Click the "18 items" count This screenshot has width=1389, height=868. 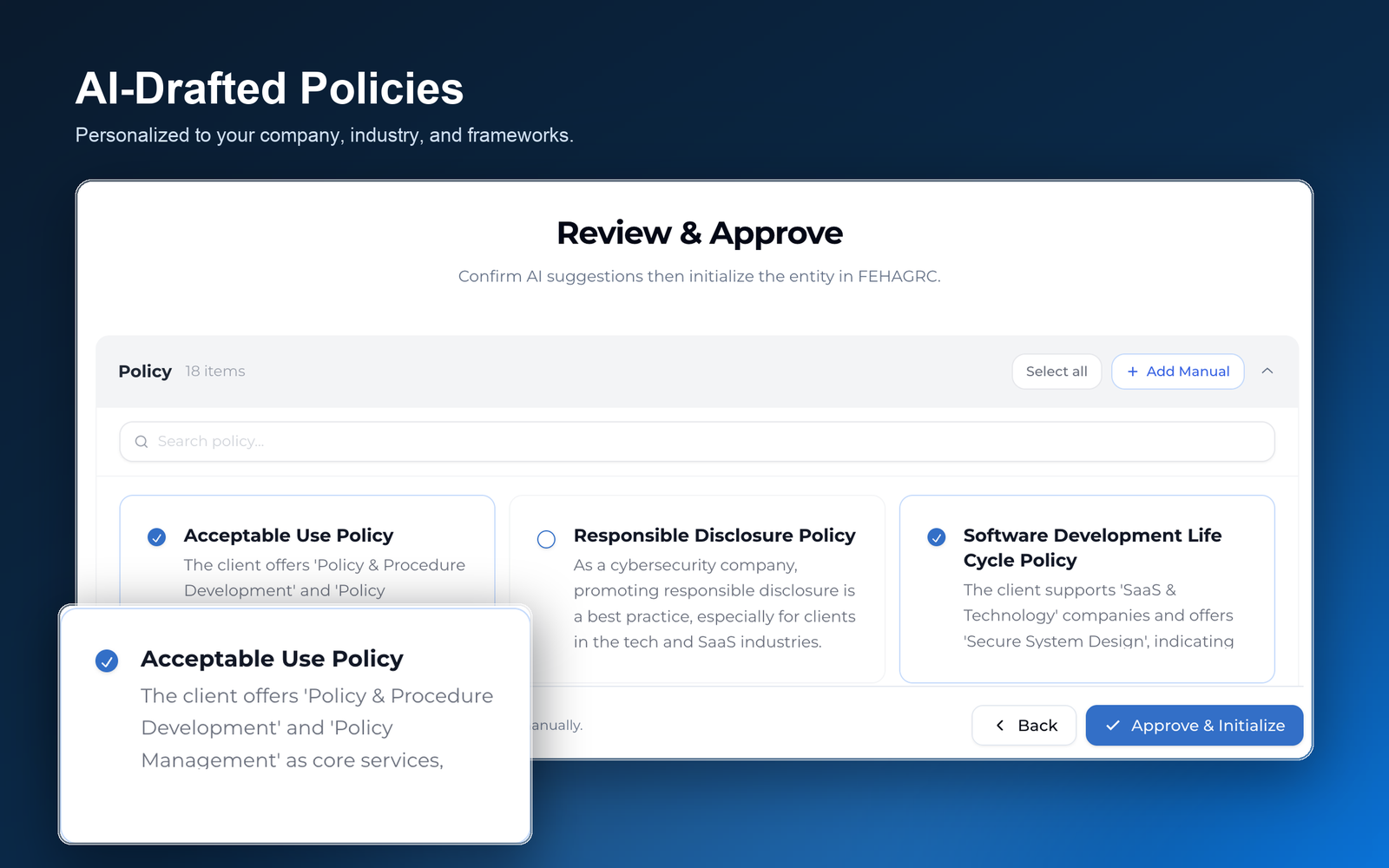pos(215,372)
